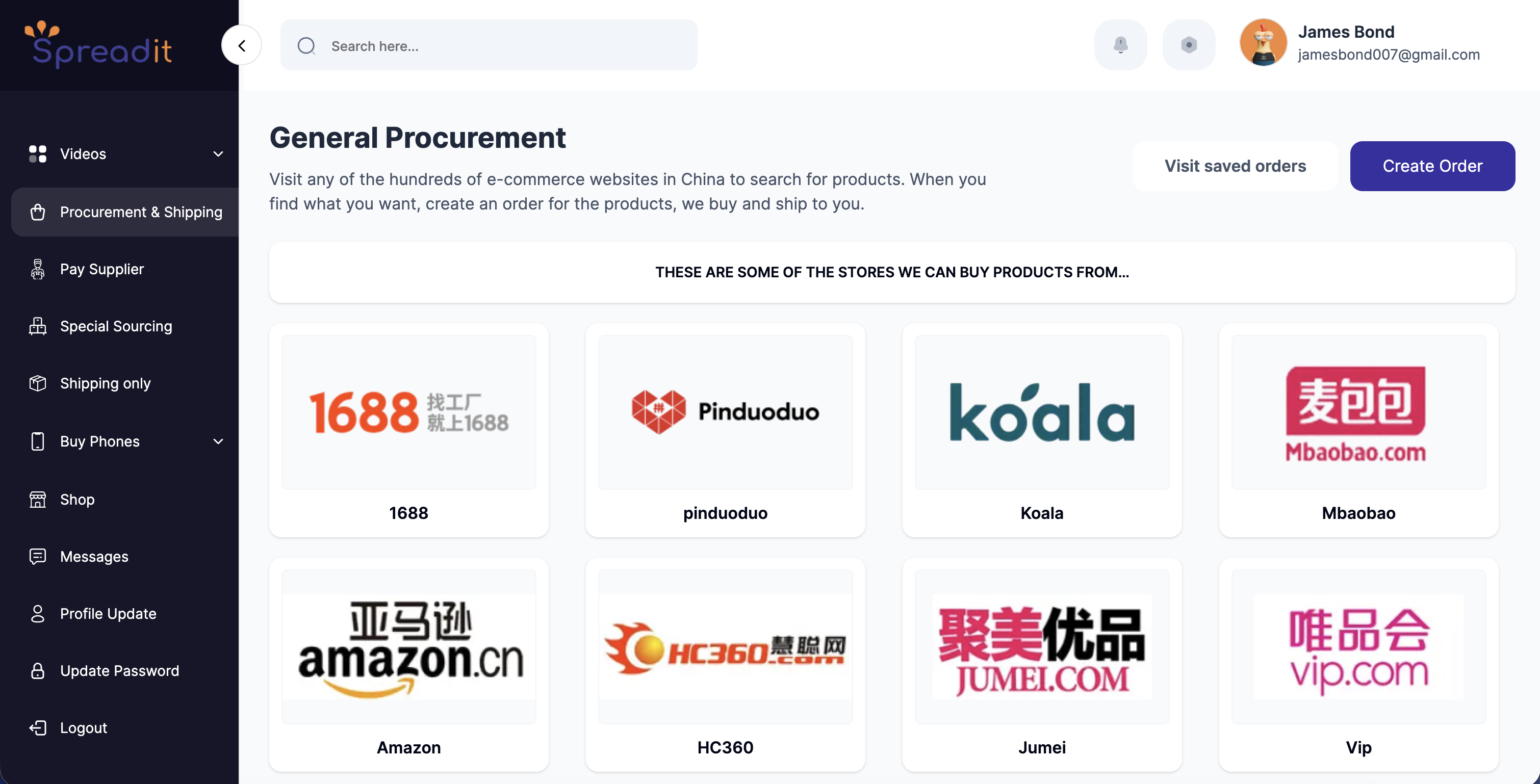Focus the Search here input field
The height and width of the screenshot is (784, 1540).
(x=489, y=45)
